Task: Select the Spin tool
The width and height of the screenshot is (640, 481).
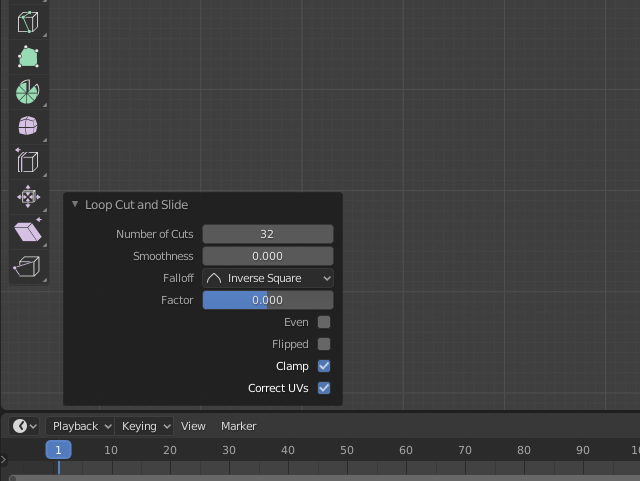Action: point(28,92)
